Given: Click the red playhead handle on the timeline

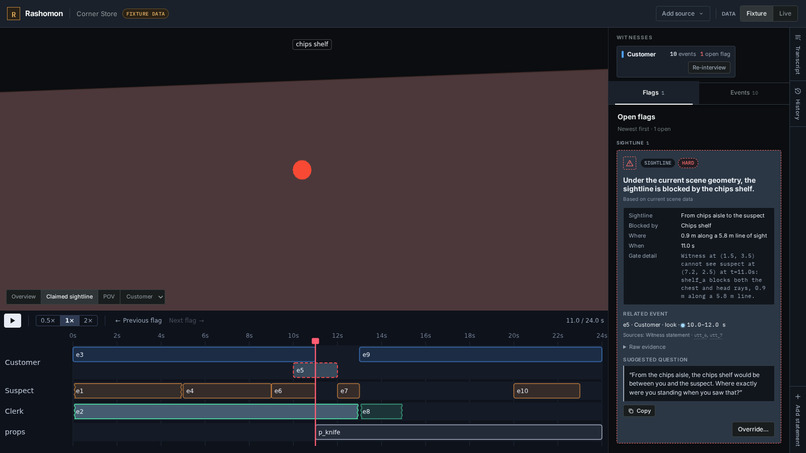Looking at the screenshot, I should coord(315,341).
